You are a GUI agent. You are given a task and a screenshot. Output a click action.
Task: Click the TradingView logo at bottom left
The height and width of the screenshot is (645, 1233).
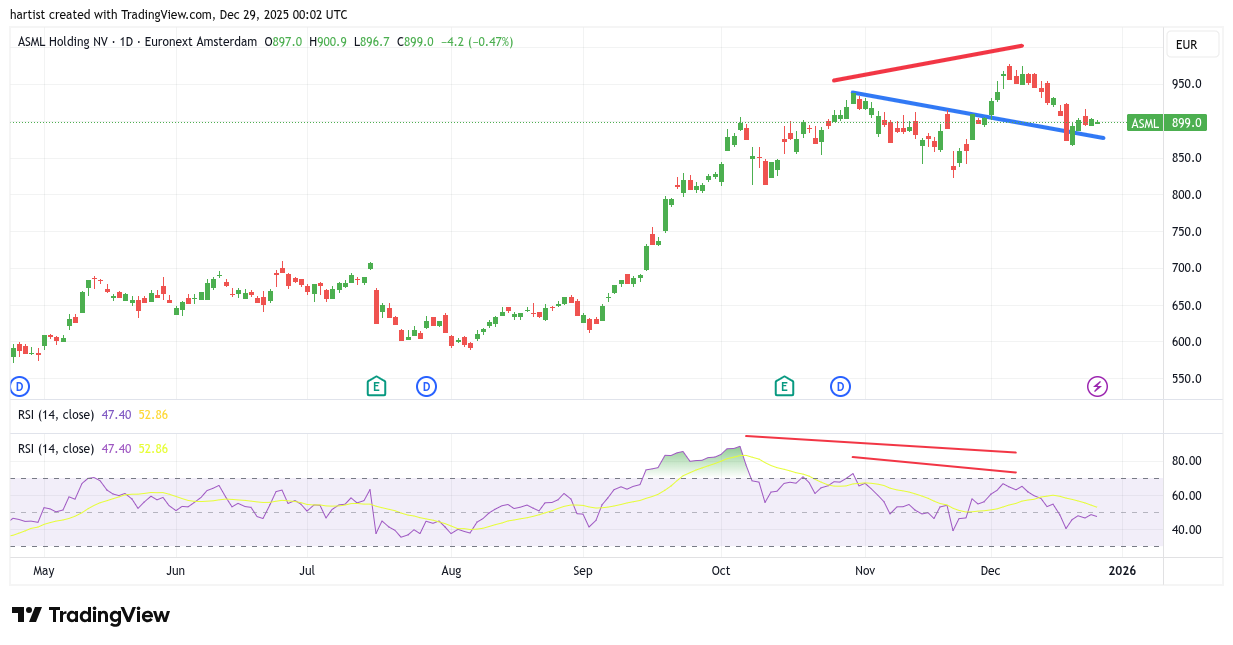pyautogui.click(x=91, y=615)
